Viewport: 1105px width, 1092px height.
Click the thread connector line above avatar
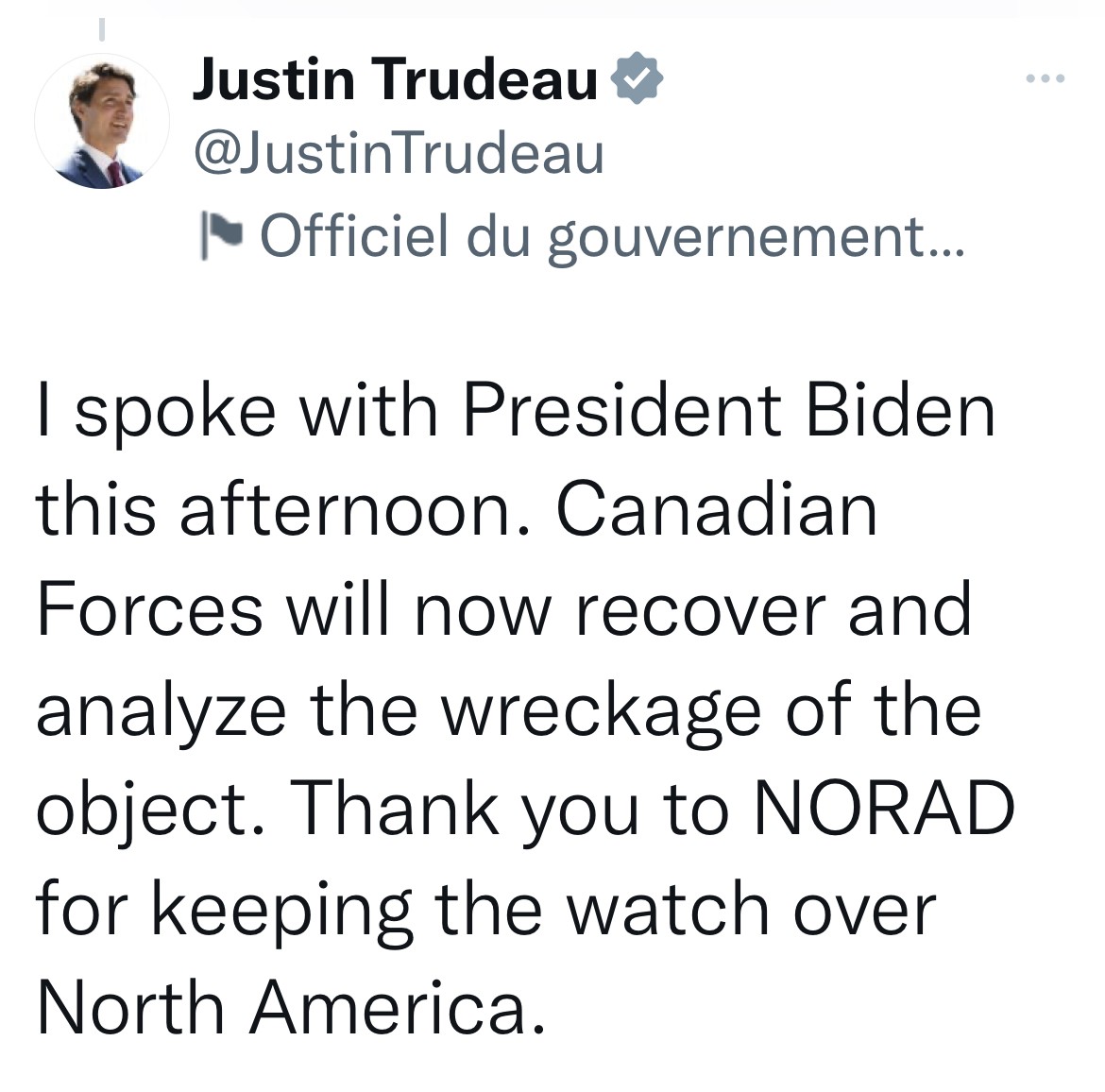(102, 29)
